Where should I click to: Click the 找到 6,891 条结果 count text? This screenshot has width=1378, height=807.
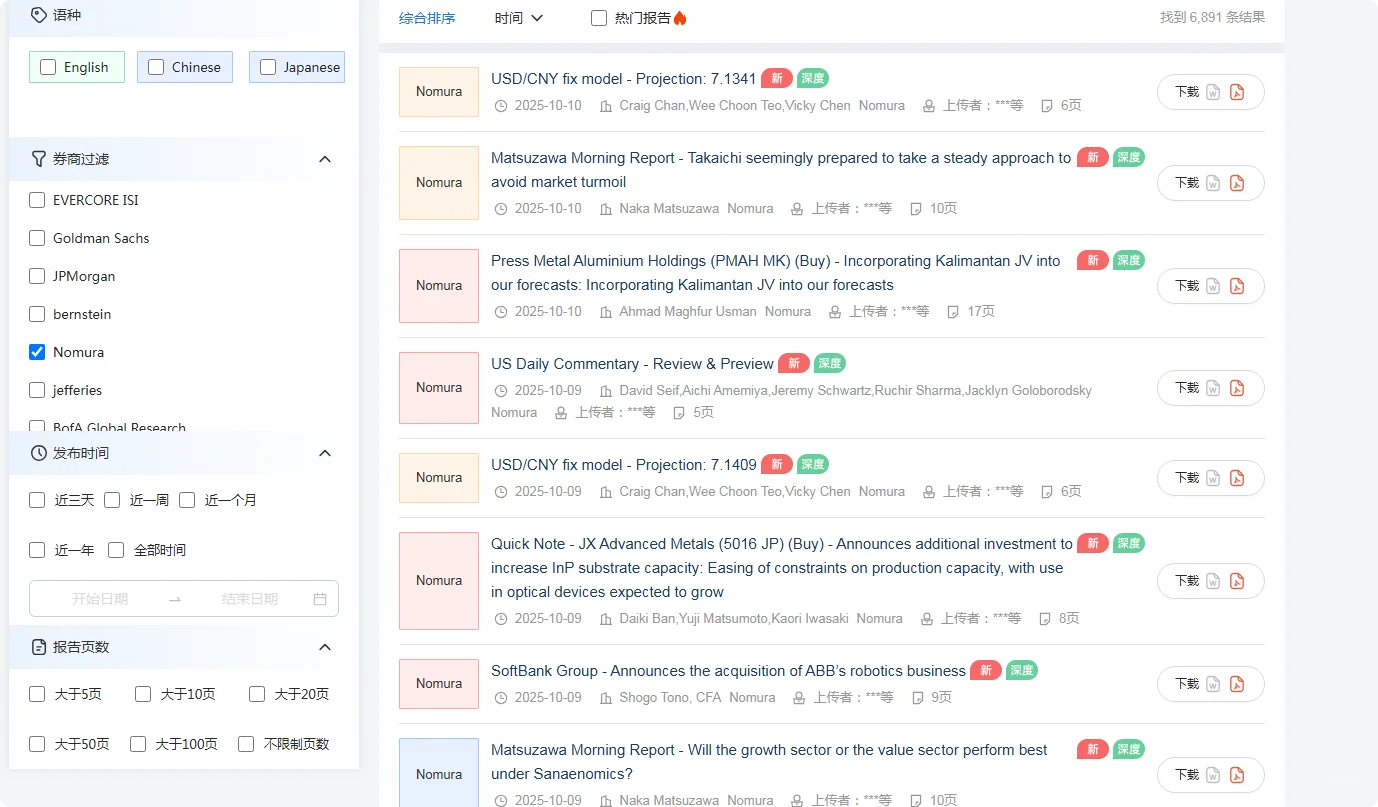1212,18
